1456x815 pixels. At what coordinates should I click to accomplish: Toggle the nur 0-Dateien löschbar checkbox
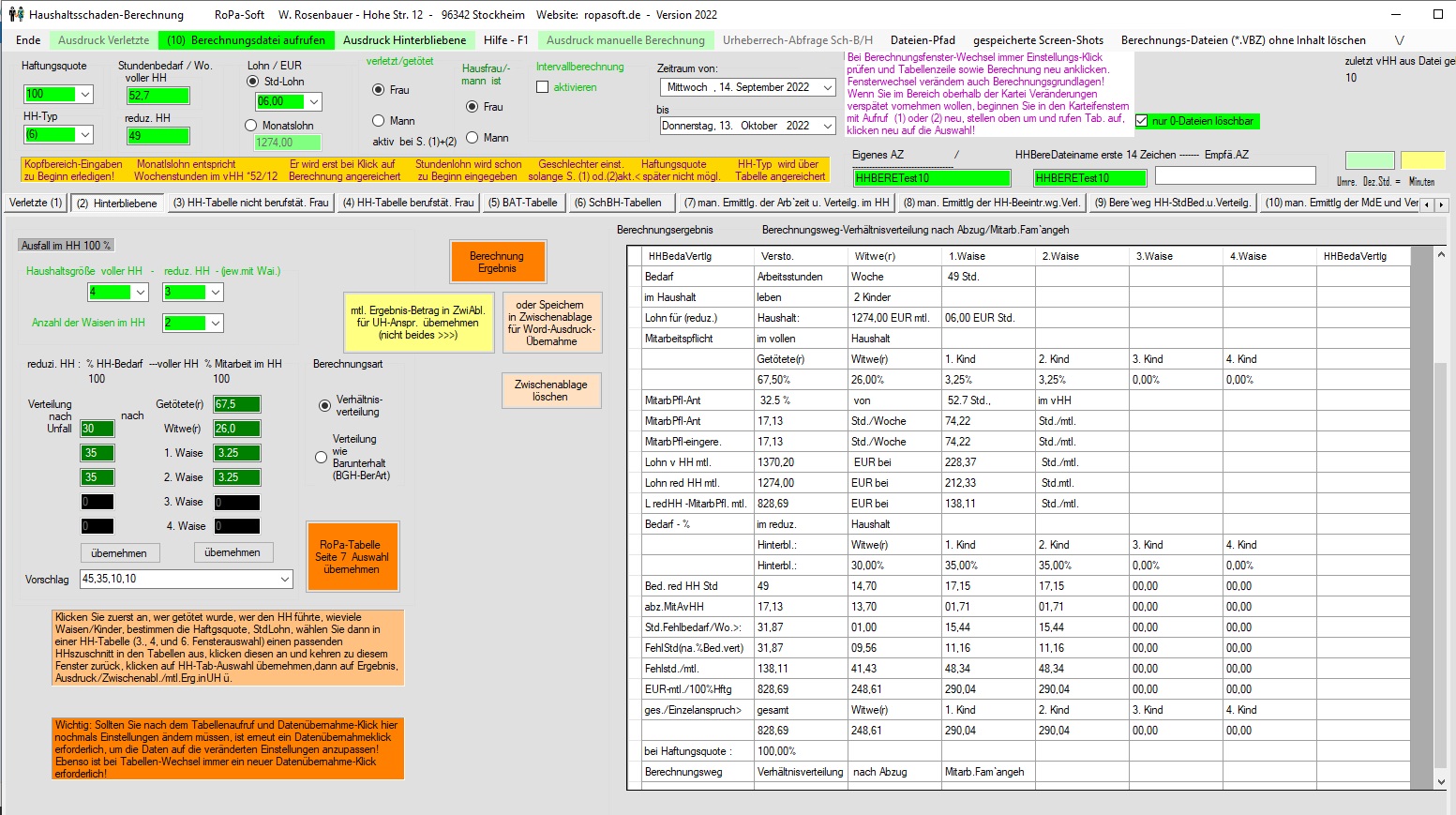tap(1141, 121)
